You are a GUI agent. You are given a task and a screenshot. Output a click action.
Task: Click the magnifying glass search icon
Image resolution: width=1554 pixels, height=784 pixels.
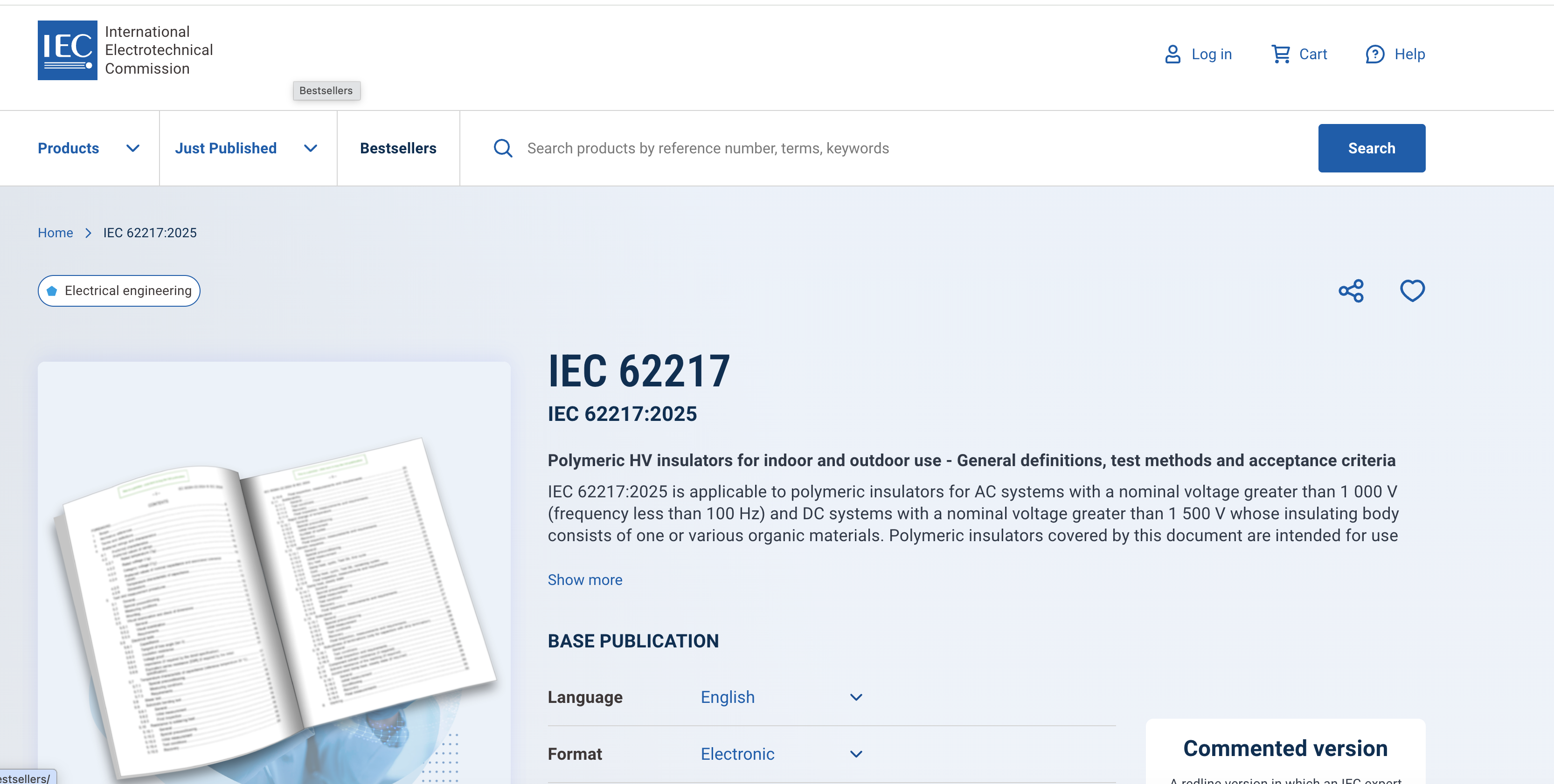502,148
